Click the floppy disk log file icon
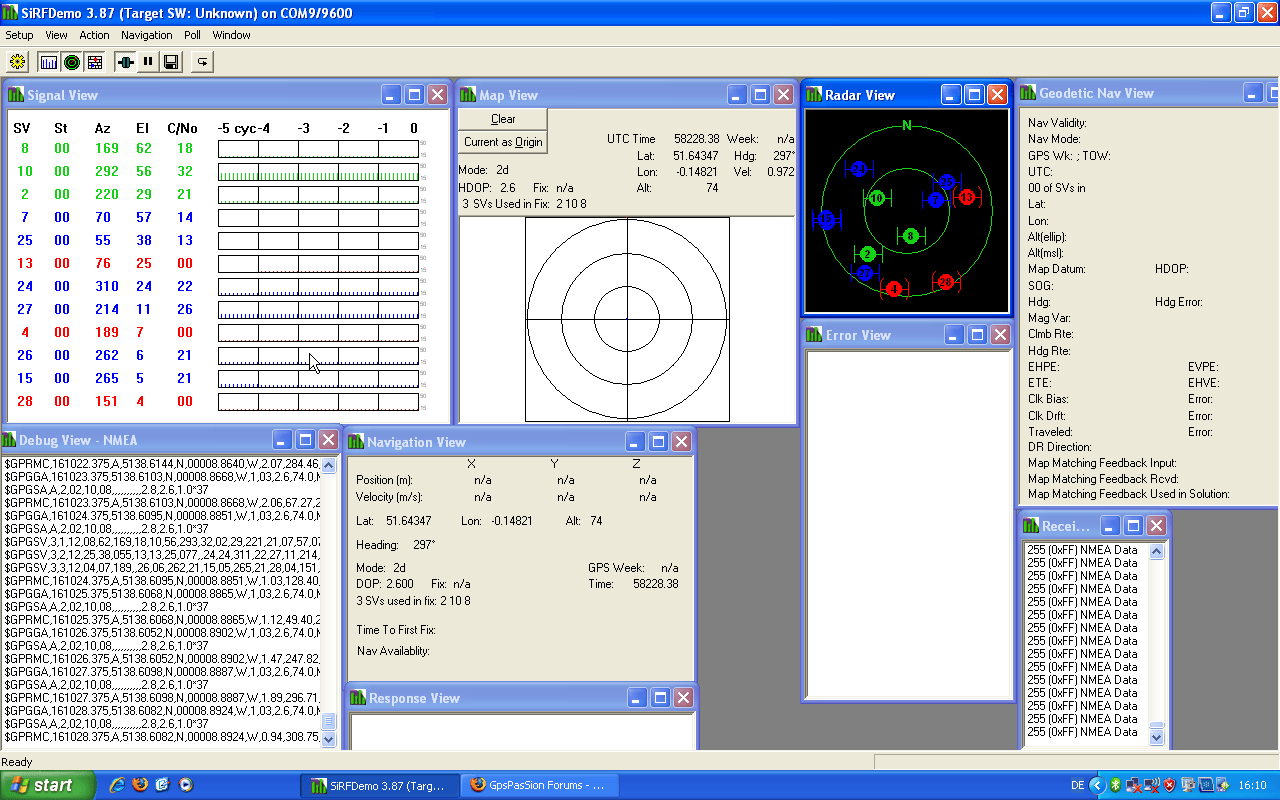 coord(171,62)
